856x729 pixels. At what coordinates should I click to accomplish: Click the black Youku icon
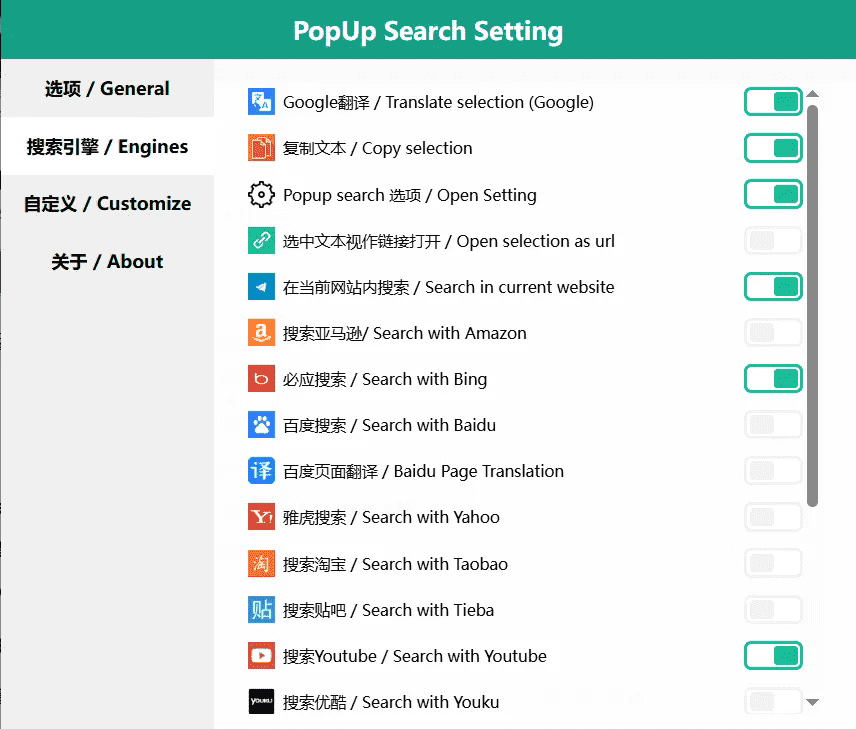261,701
